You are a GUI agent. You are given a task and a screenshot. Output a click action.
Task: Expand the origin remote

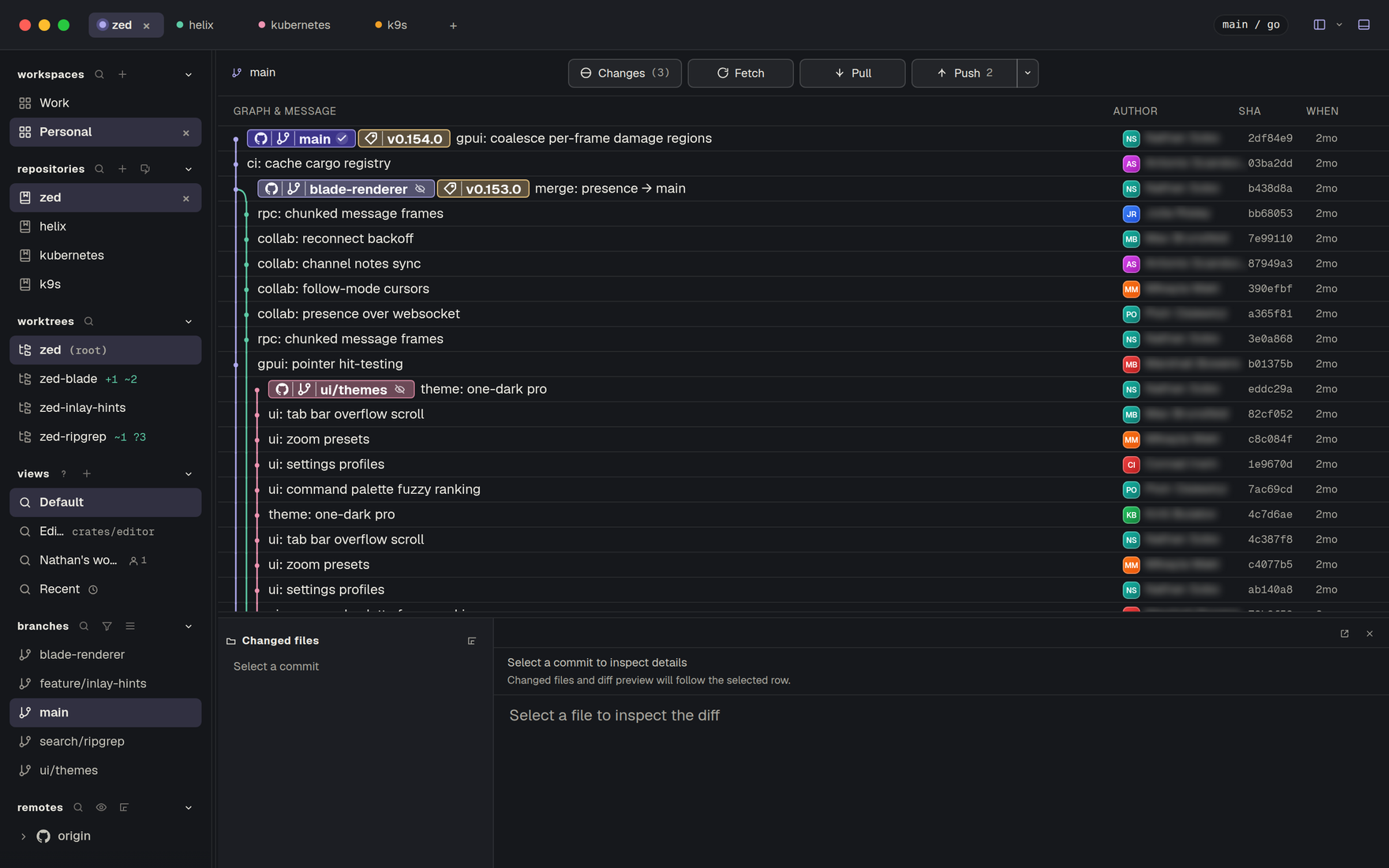point(23,836)
